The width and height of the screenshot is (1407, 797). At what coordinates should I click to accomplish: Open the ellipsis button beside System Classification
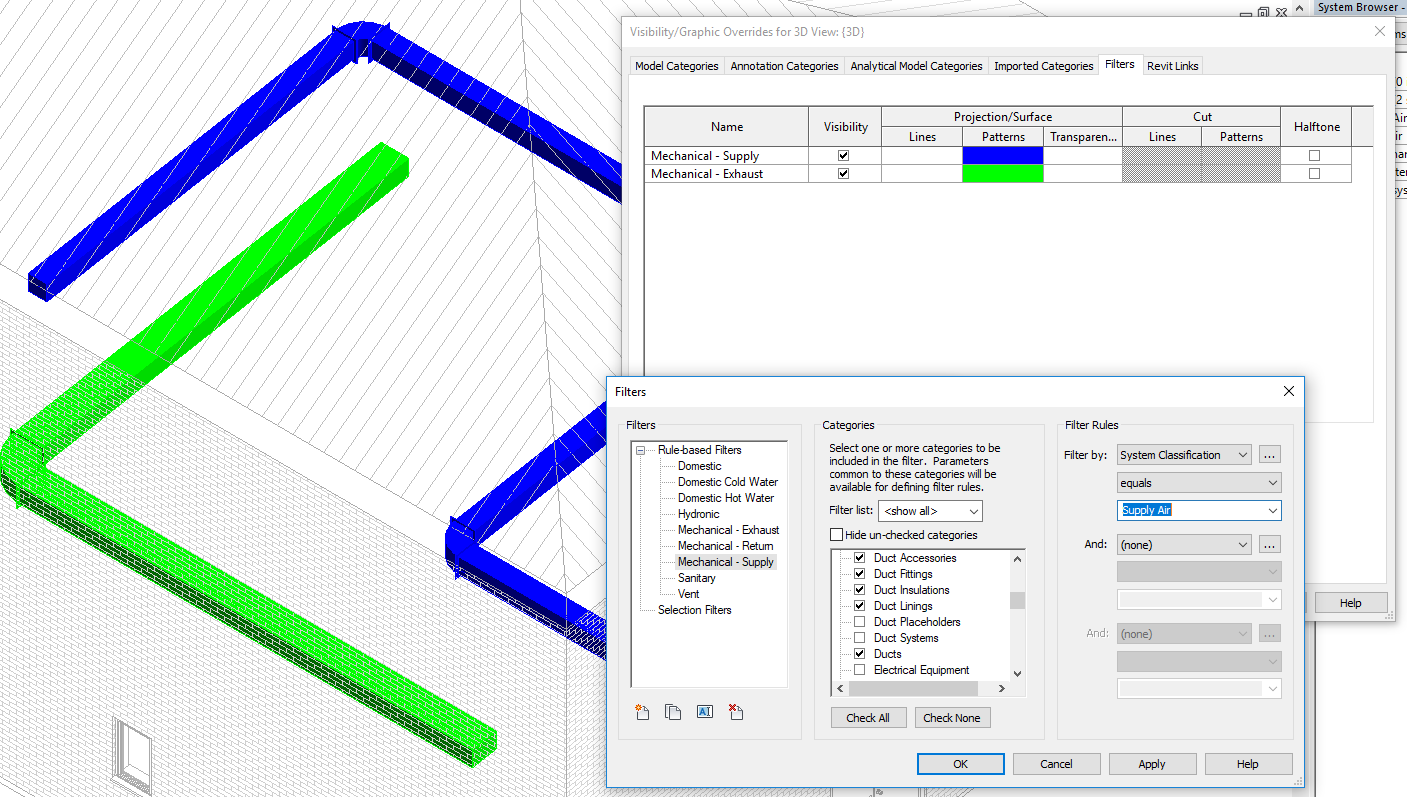pos(1269,454)
